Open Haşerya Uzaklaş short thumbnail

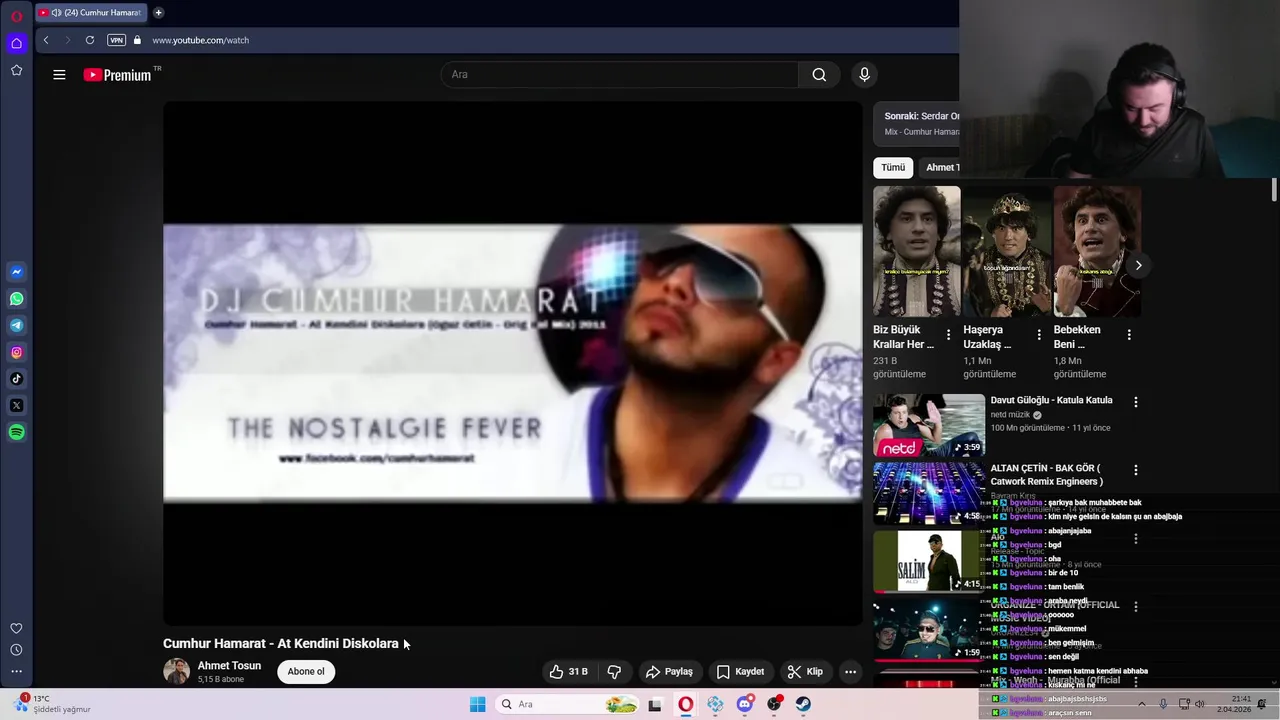point(1007,252)
